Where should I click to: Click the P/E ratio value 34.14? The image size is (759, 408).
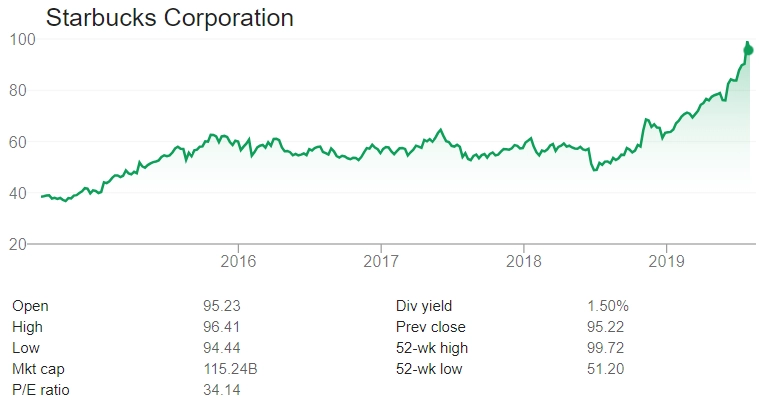click(x=222, y=390)
